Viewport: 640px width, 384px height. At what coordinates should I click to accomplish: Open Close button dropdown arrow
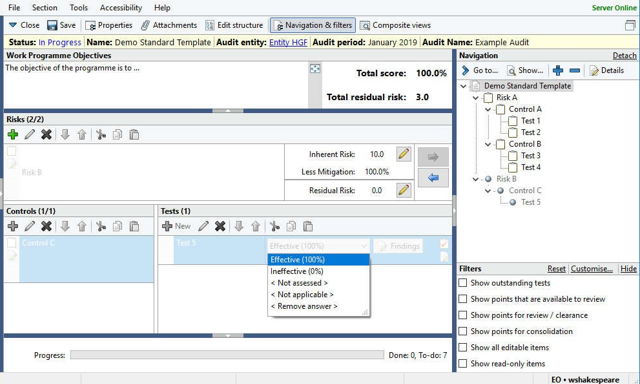tap(13, 25)
